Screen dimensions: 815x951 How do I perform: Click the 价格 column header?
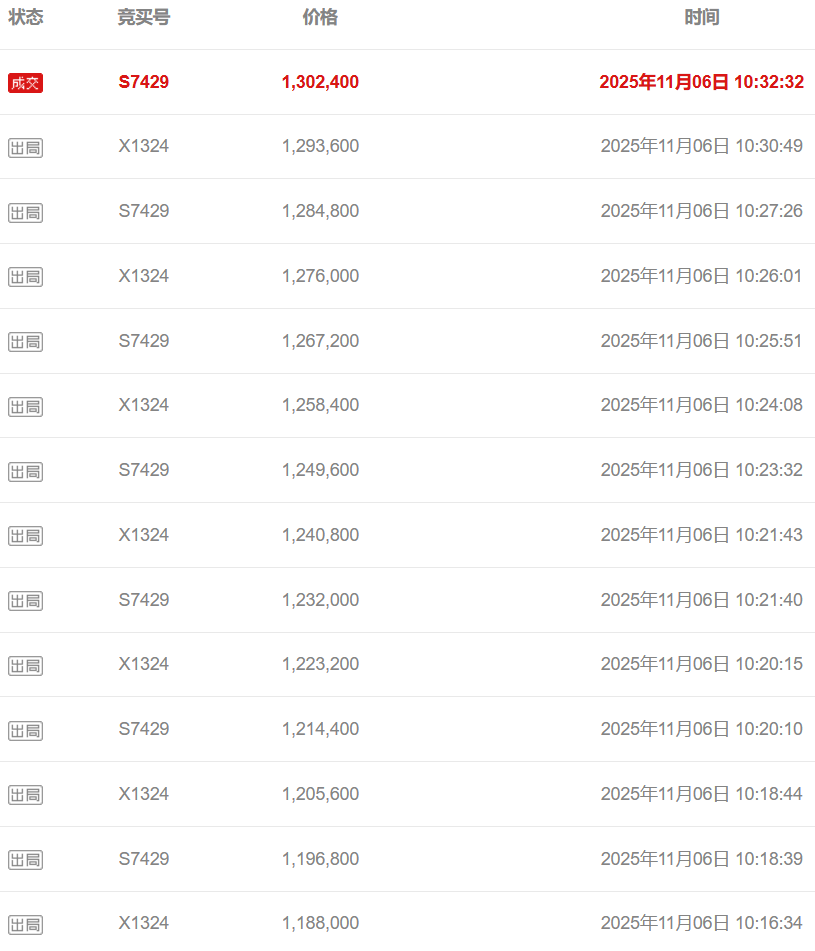[320, 18]
